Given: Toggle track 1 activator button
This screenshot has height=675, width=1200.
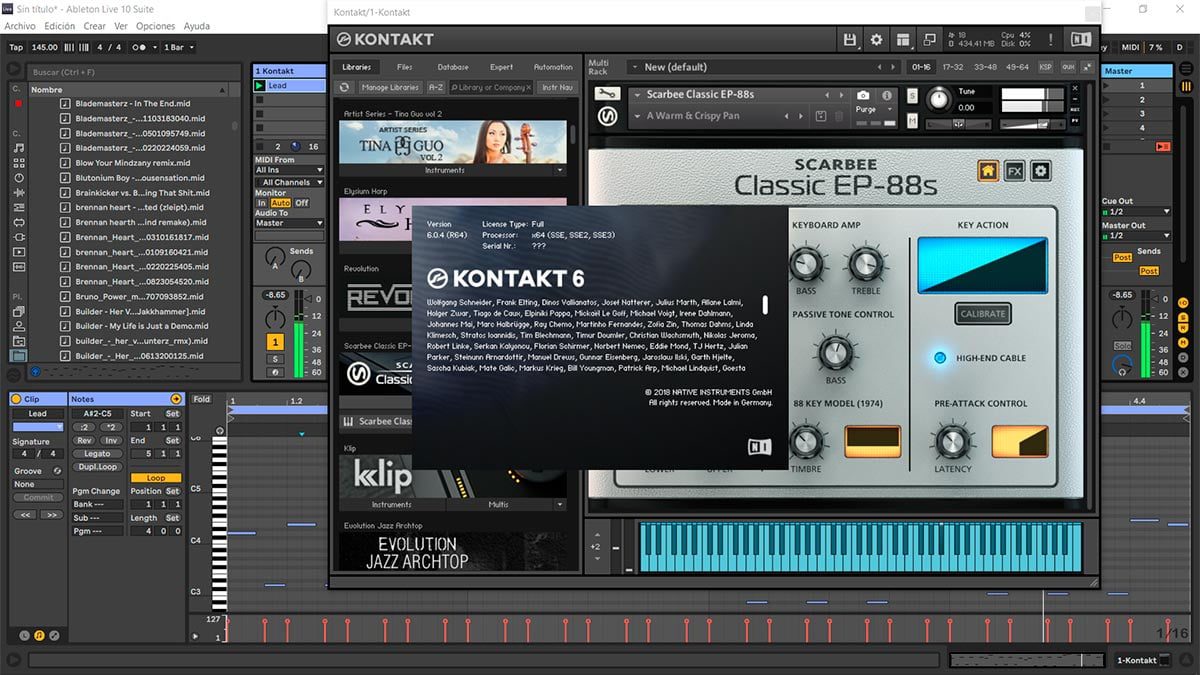Looking at the screenshot, I should [275, 342].
